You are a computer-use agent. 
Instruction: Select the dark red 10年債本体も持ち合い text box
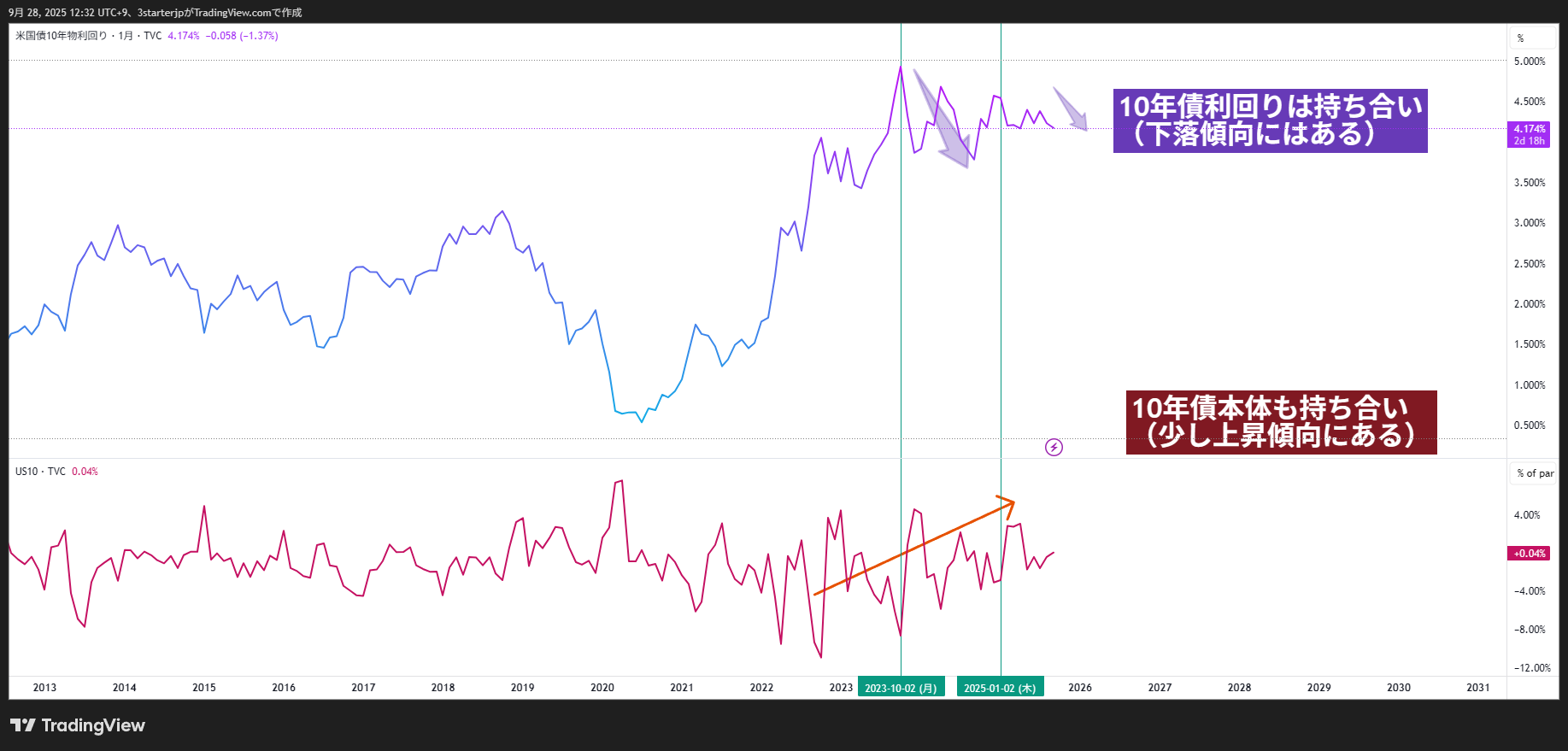point(1281,422)
